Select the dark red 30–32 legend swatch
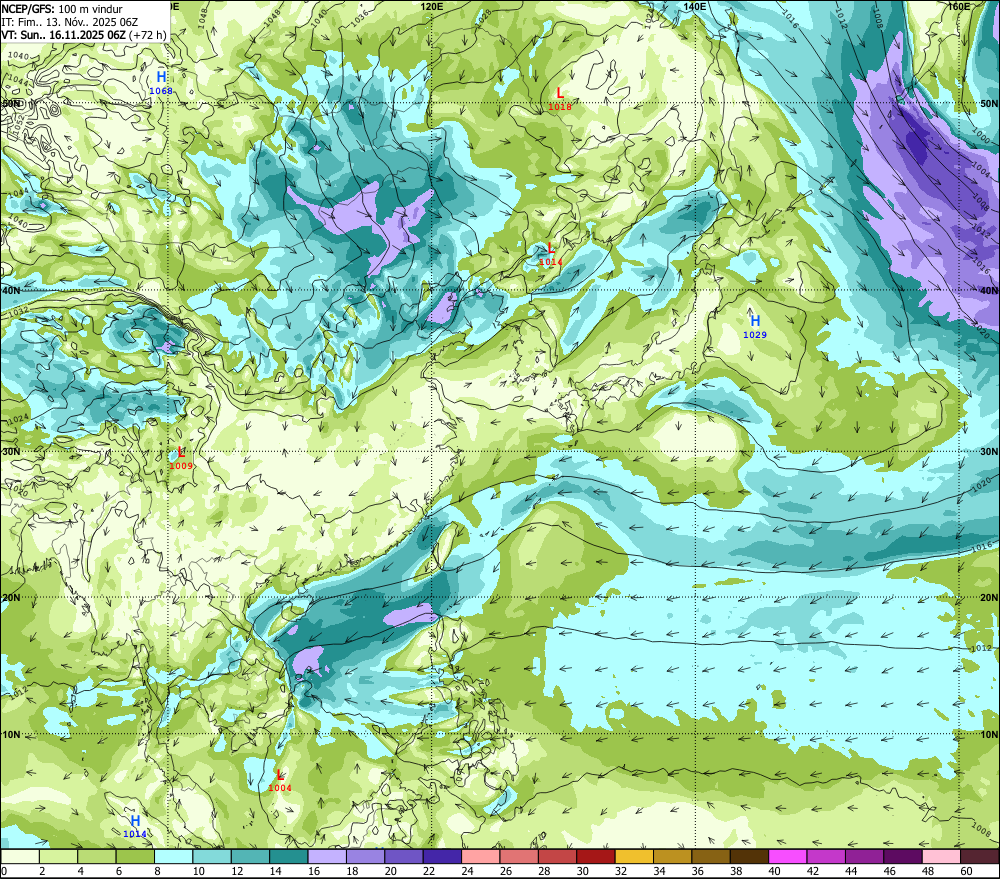The image size is (1000, 879). coord(596,856)
